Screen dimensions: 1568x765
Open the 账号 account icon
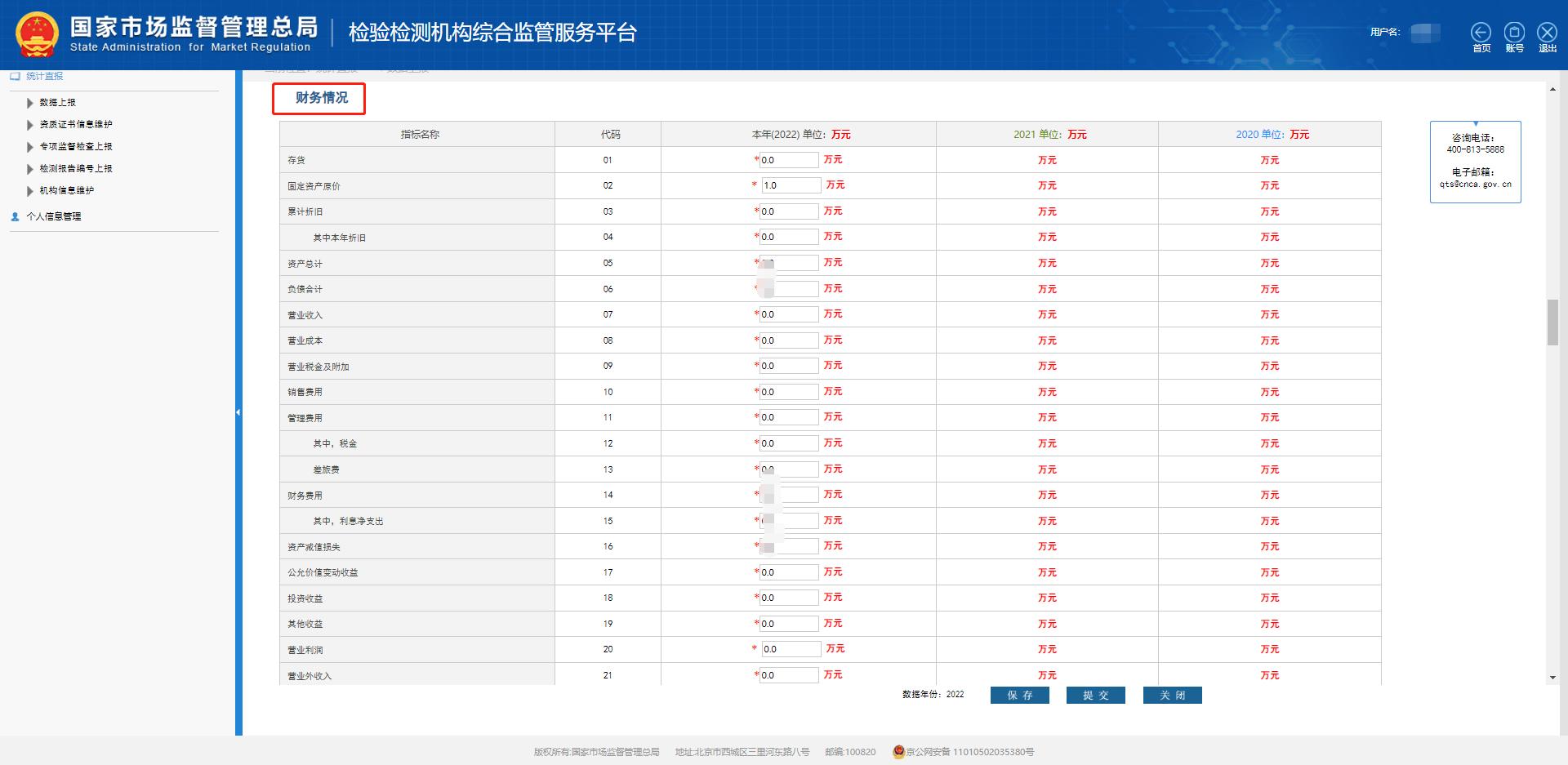click(x=1514, y=33)
